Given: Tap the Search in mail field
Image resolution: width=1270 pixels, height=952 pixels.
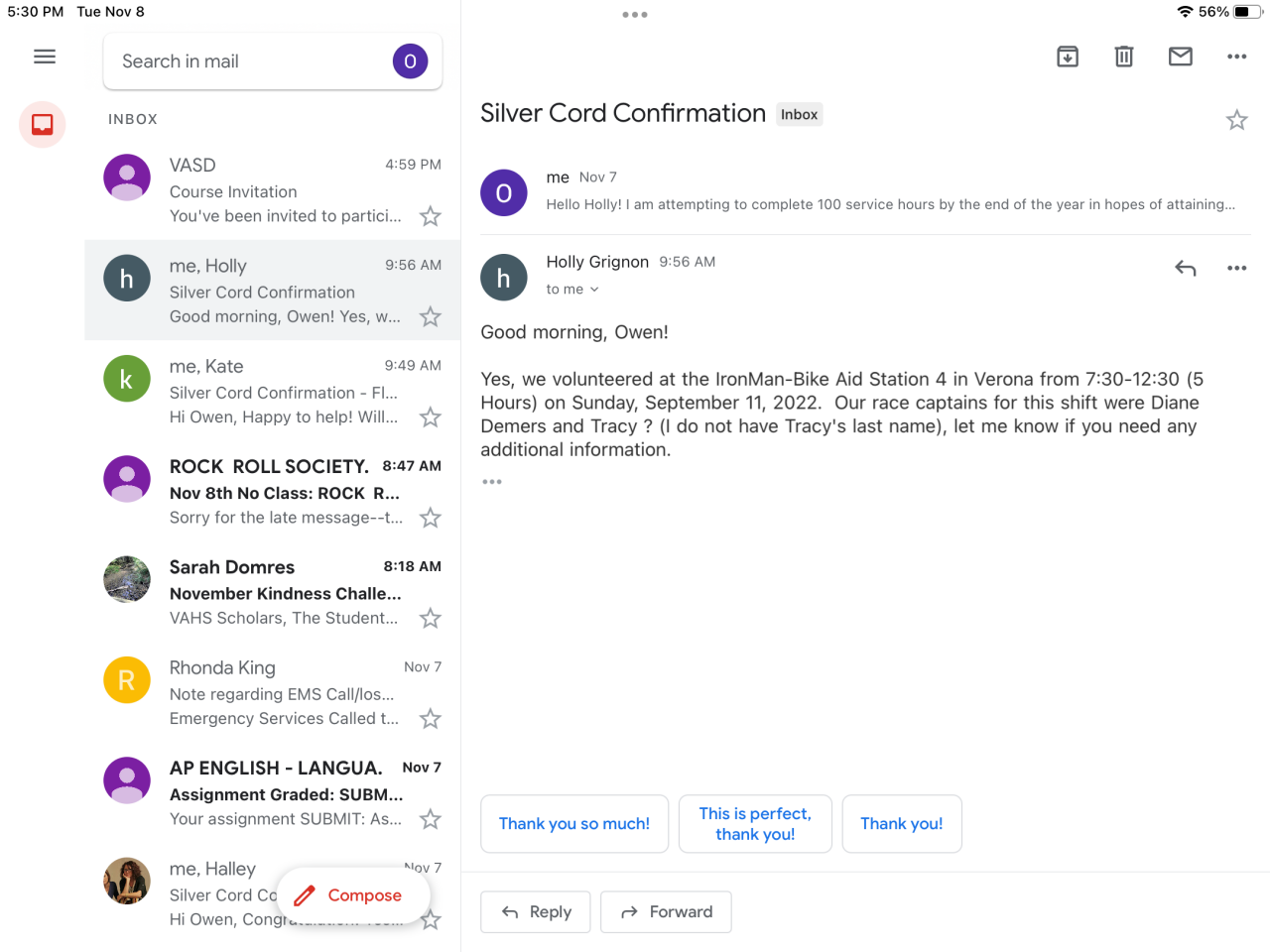Looking at the screenshot, I should pyautogui.click(x=248, y=61).
